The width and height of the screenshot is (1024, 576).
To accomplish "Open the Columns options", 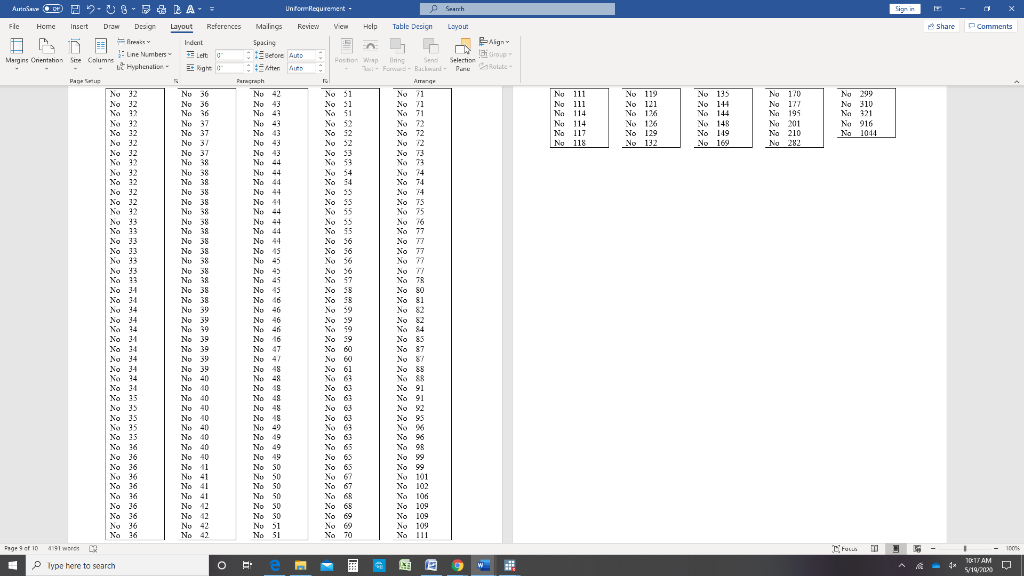I will (101, 54).
